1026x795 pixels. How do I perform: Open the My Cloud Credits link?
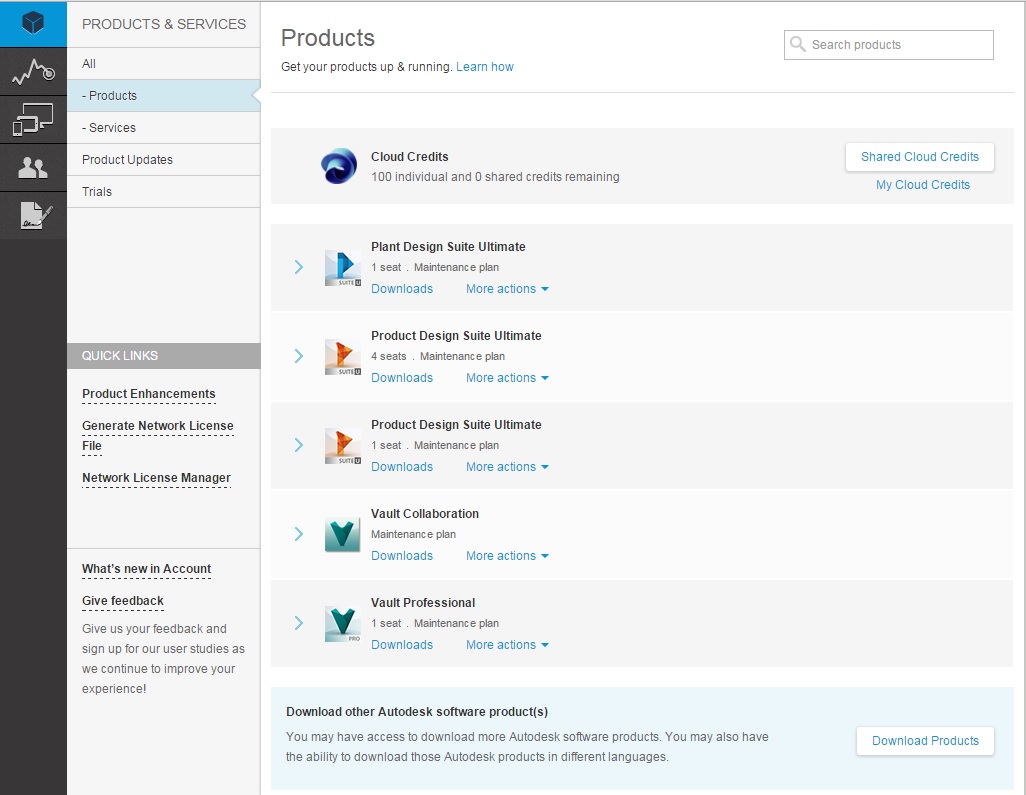tap(922, 185)
